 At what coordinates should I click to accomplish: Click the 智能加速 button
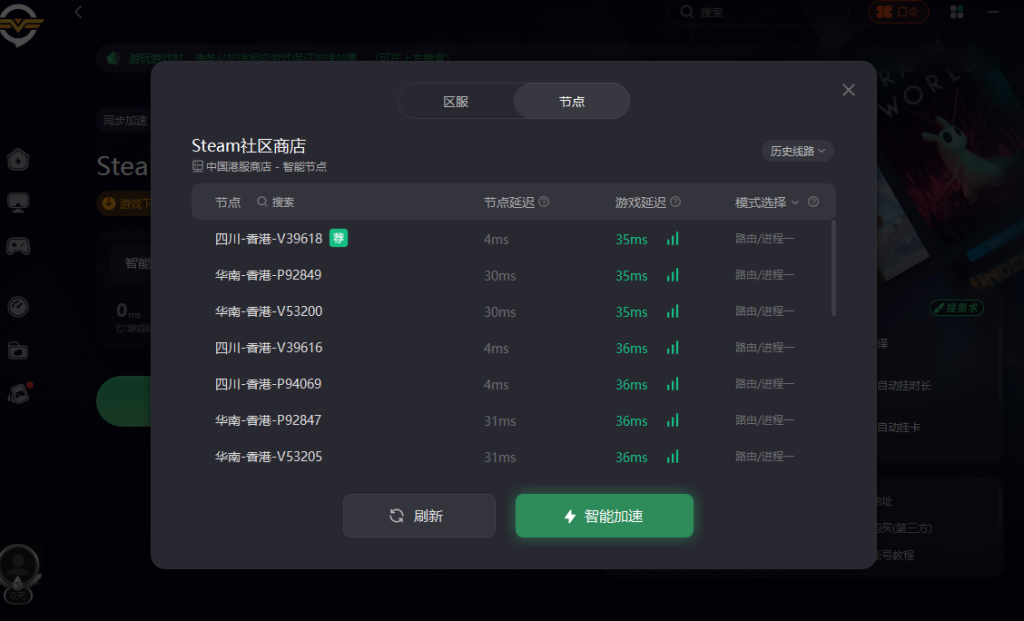click(x=604, y=516)
